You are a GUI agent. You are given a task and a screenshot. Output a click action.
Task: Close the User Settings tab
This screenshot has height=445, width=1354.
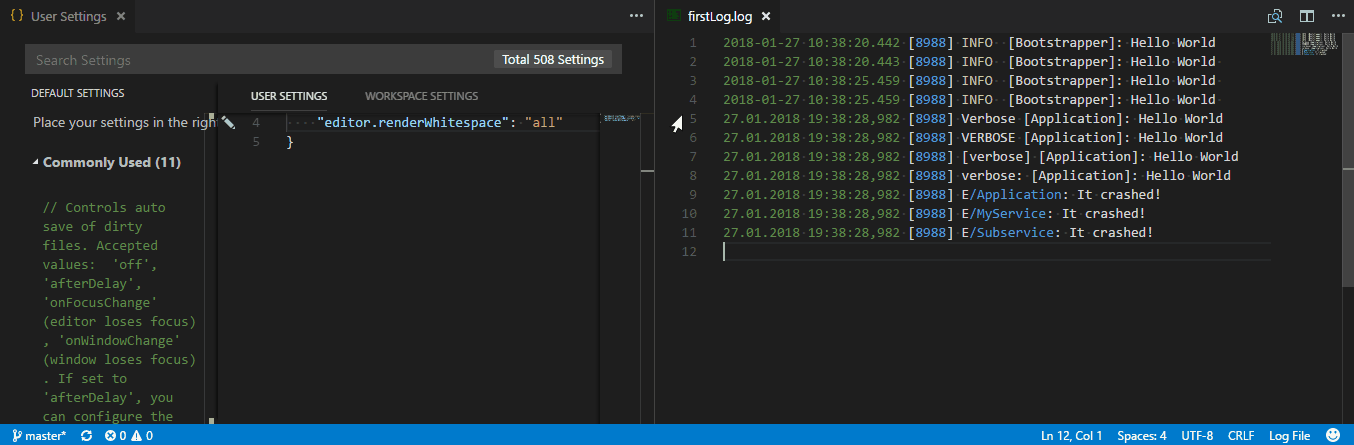121,17
